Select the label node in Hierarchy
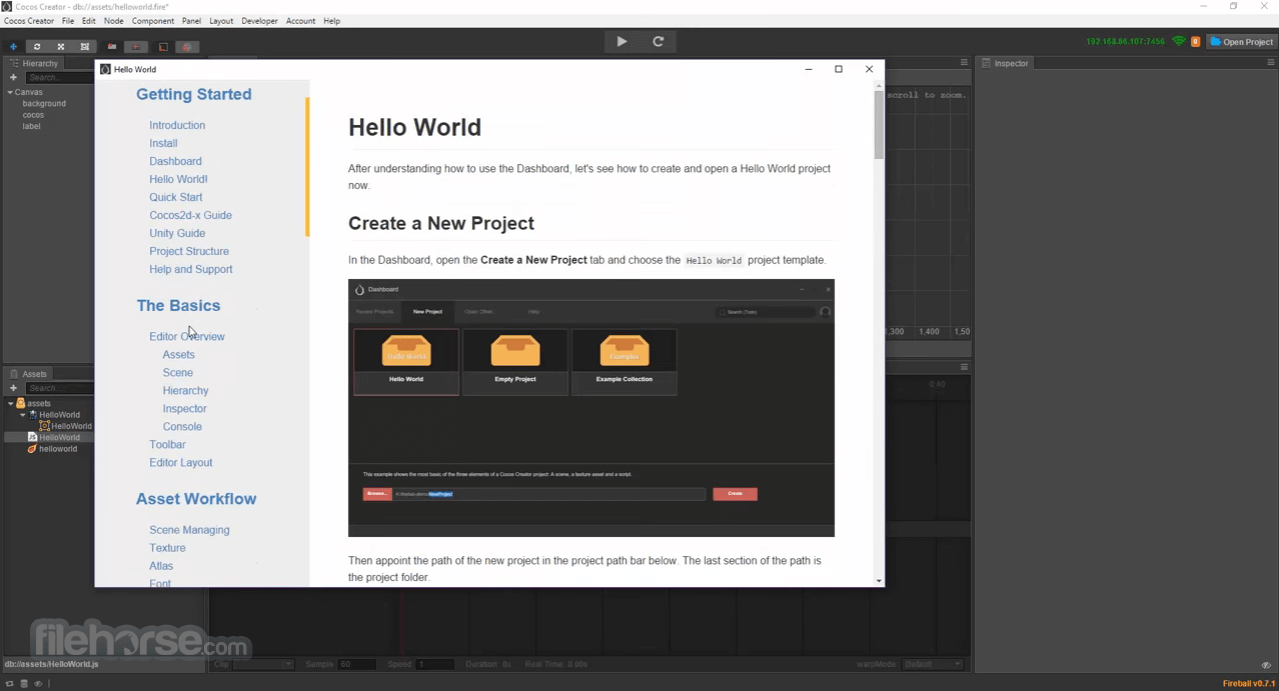This screenshot has width=1279, height=691. pyautogui.click(x=31, y=127)
